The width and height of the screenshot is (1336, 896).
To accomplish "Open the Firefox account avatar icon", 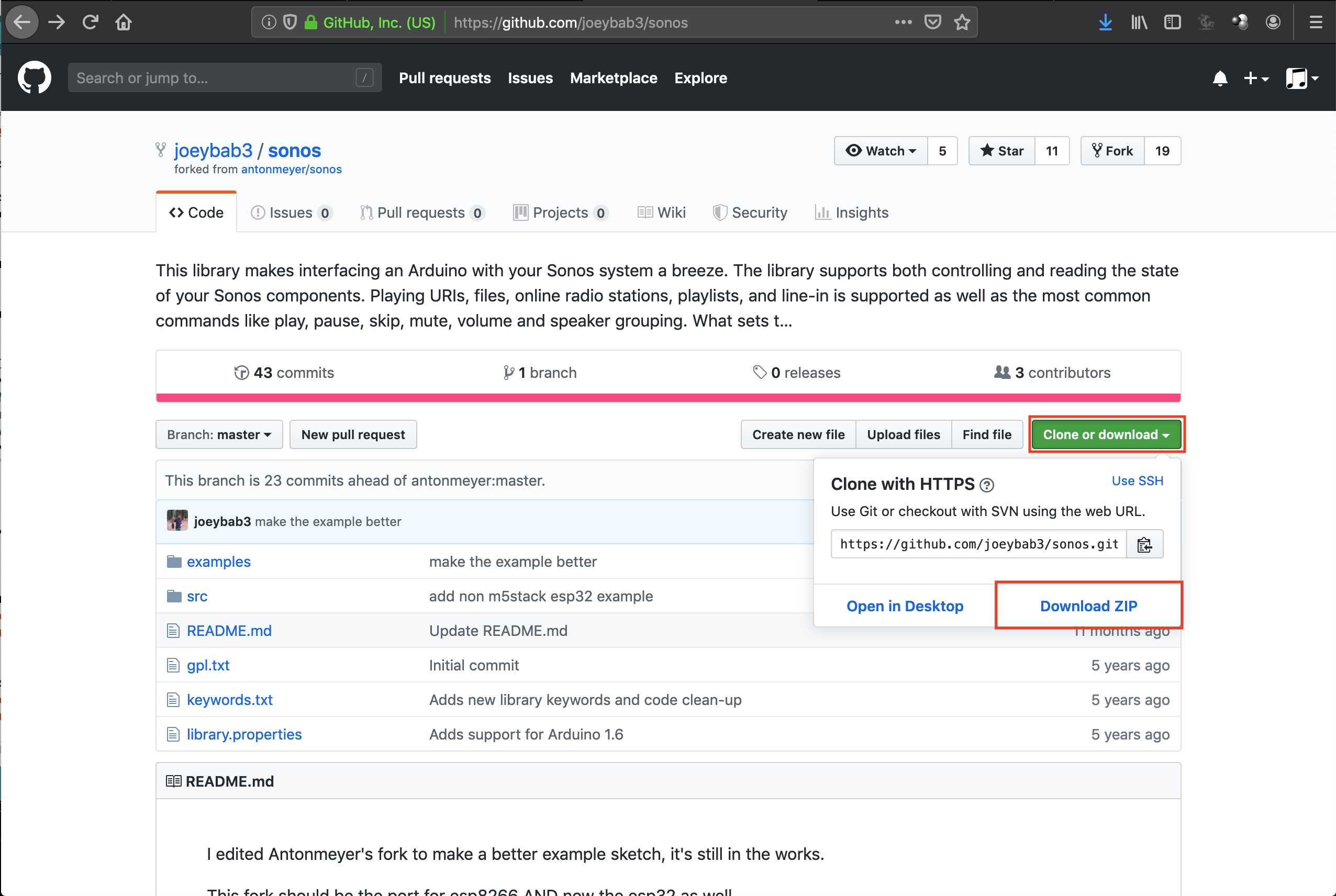I will (x=1273, y=23).
